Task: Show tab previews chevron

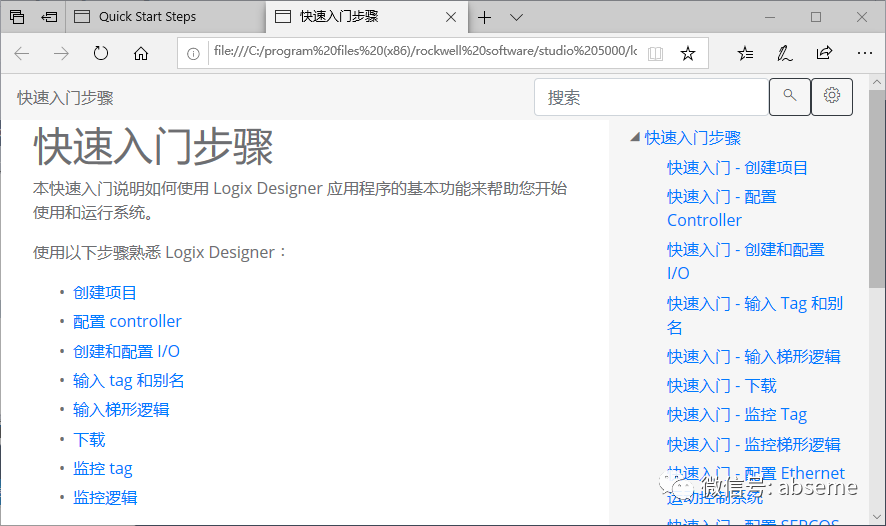Action: tap(516, 18)
